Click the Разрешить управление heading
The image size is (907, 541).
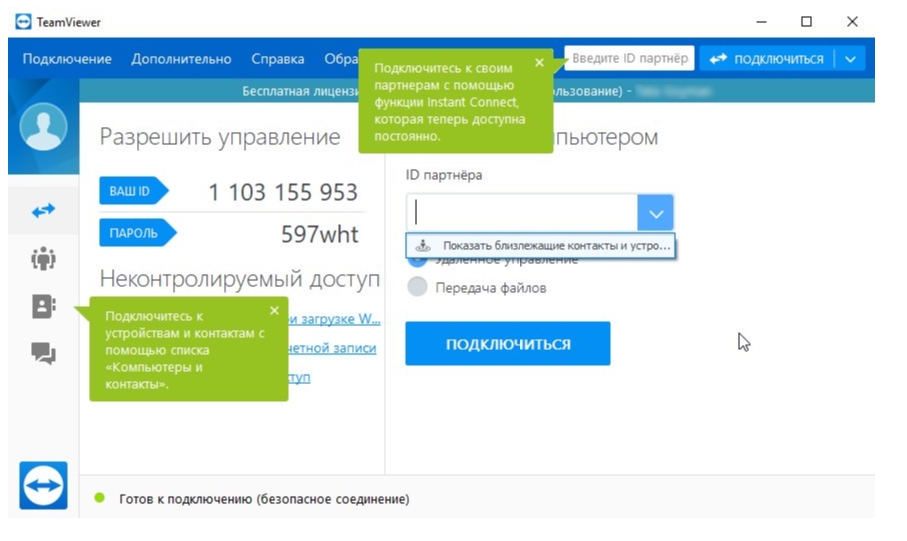[220, 137]
